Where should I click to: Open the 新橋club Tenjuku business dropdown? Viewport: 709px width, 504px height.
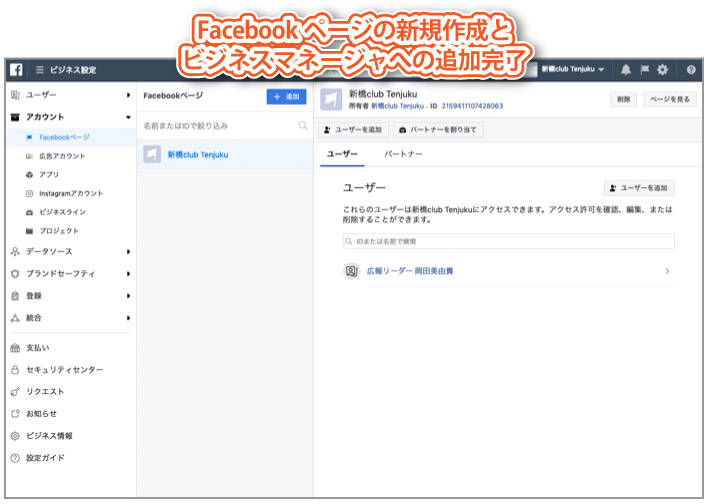[x=572, y=69]
